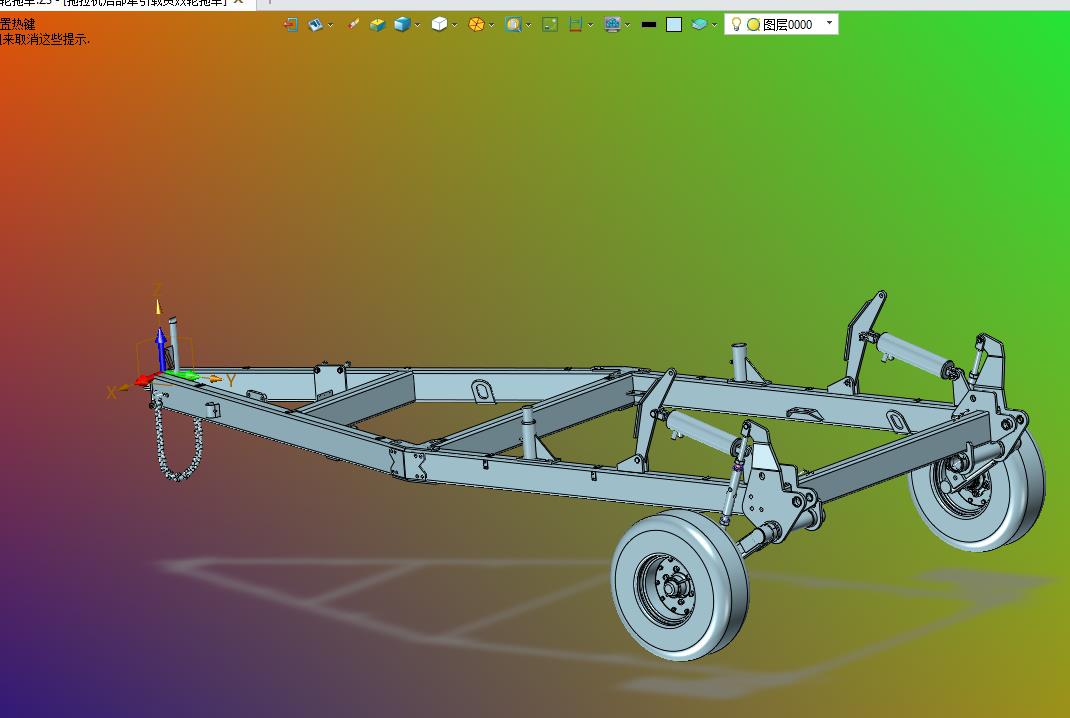Image resolution: width=1070 pixels, height=718 pixels.
Task: Open dropdown beside the section frame icon
Action: tap(590, 25)
